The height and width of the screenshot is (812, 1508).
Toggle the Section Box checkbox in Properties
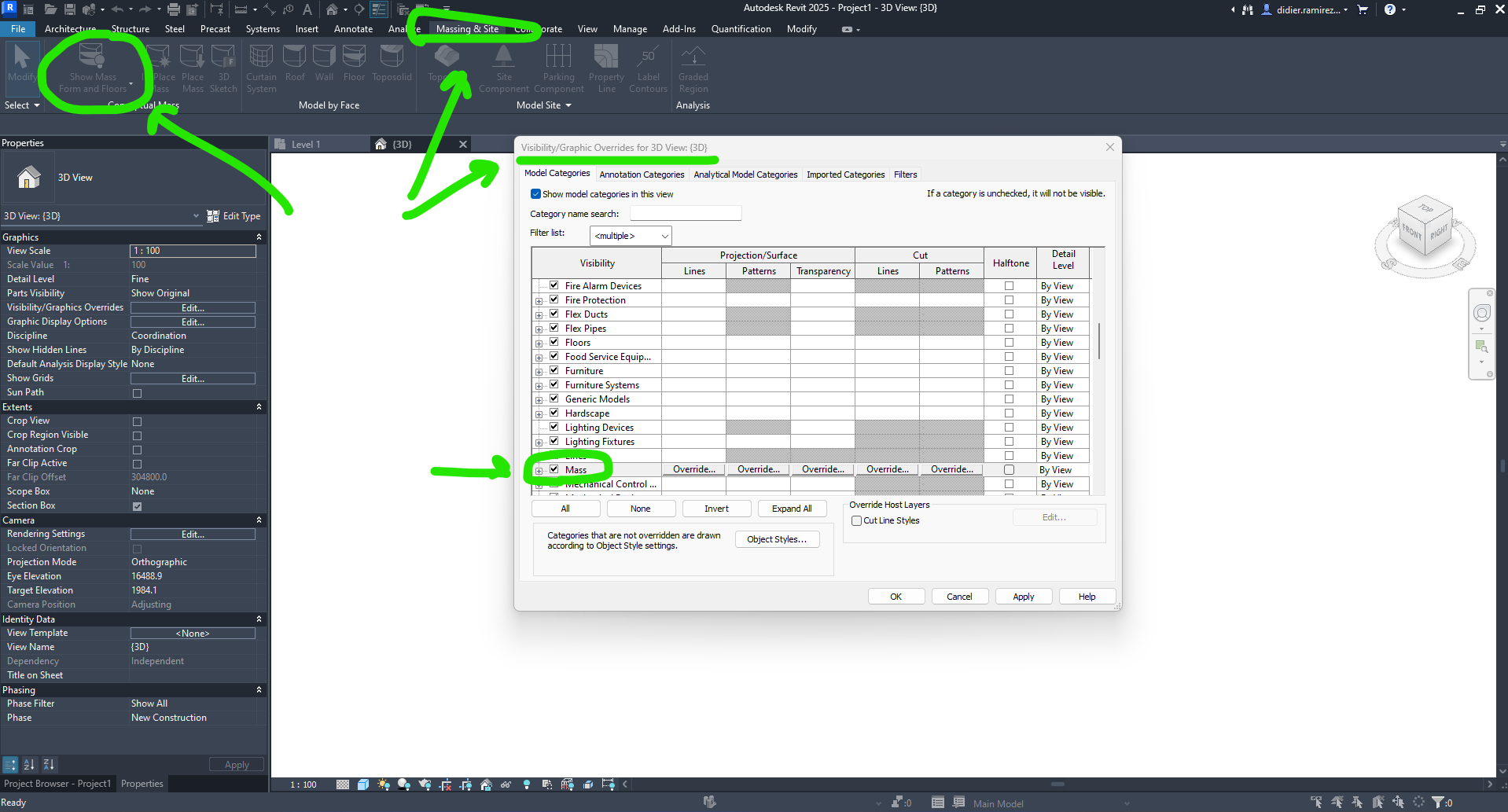[137, 505]
